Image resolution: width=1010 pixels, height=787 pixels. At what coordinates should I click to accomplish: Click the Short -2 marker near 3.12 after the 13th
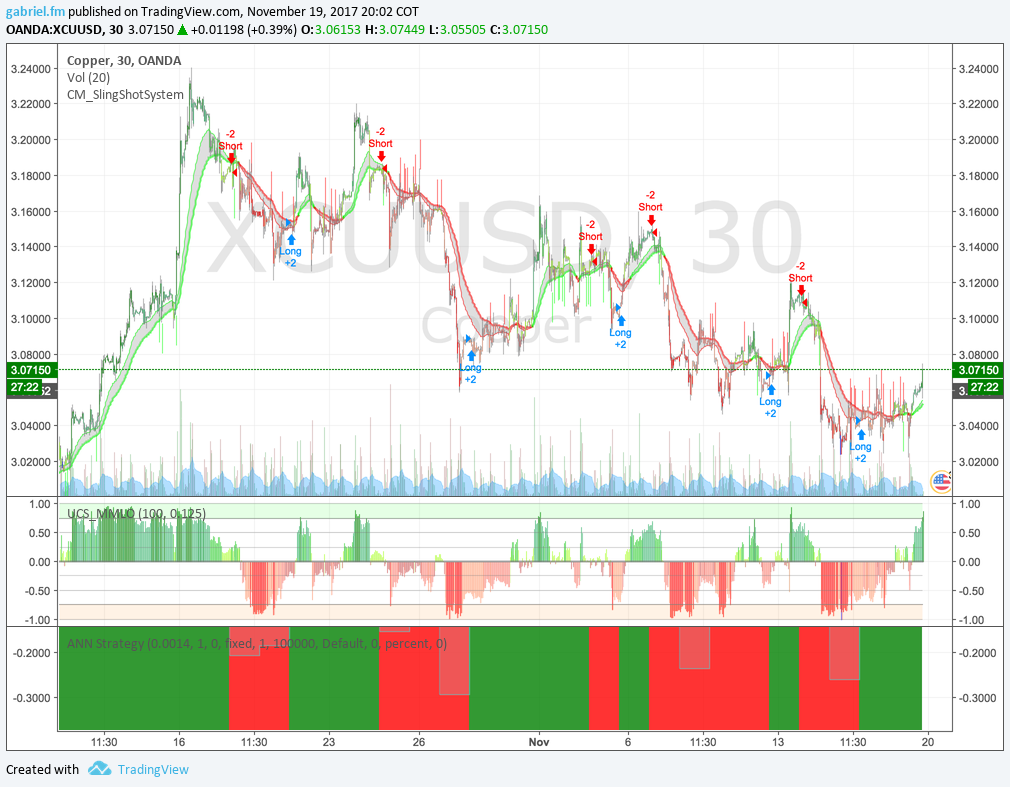click(x=801, y=278)
